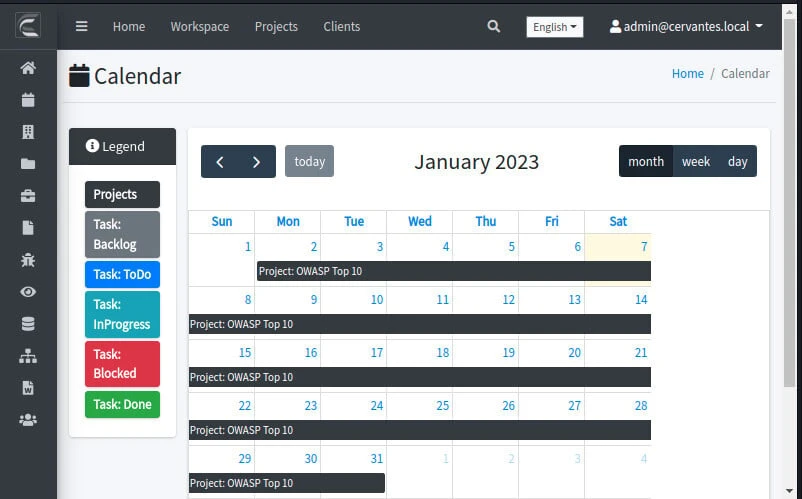This screenshot has height=499, width=802.
Task: Select the eye icon in the sidebar
Action: (x=28, y=292)
